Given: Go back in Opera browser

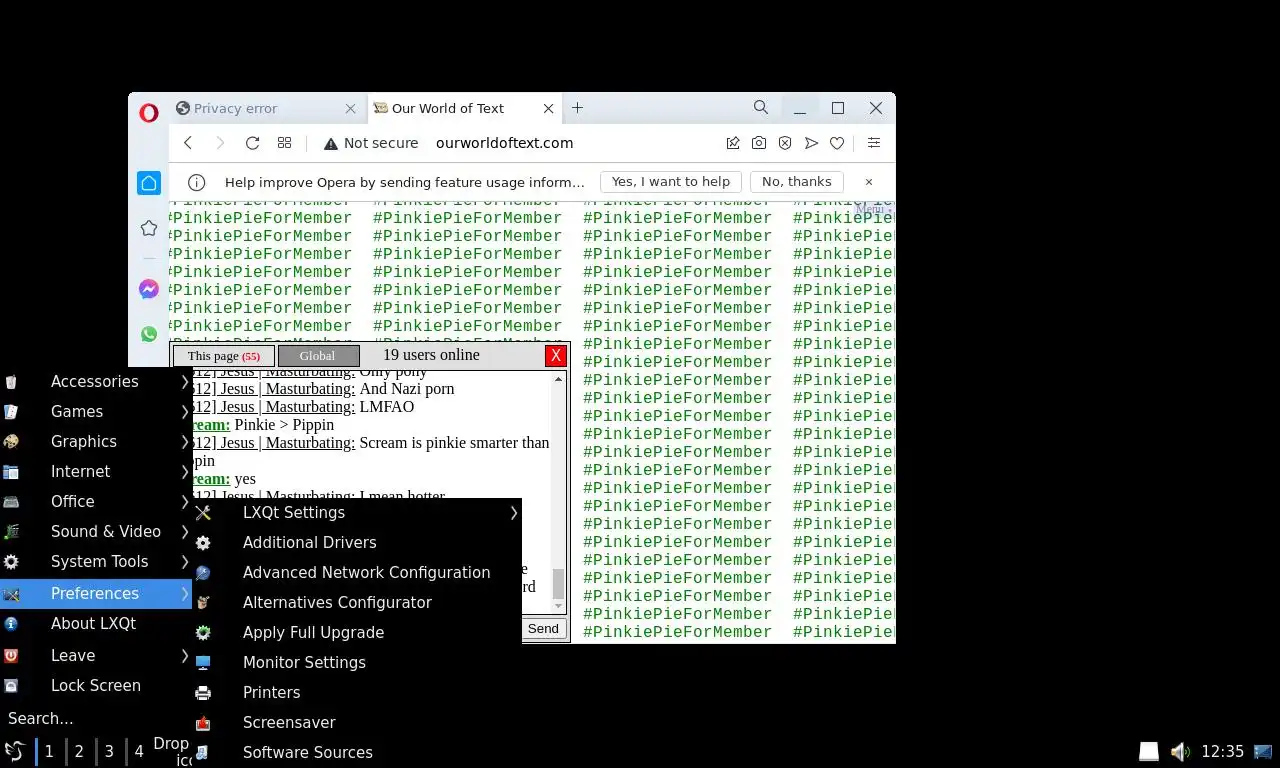Looking at the screenshot, I should [x=188, y=143].
